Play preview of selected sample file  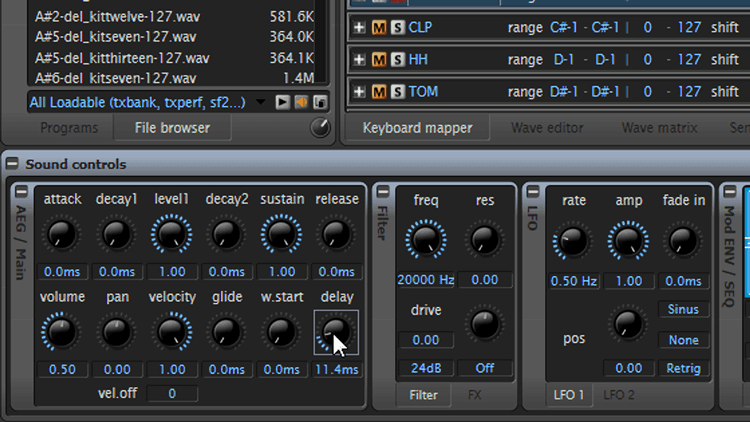(283, 102)
